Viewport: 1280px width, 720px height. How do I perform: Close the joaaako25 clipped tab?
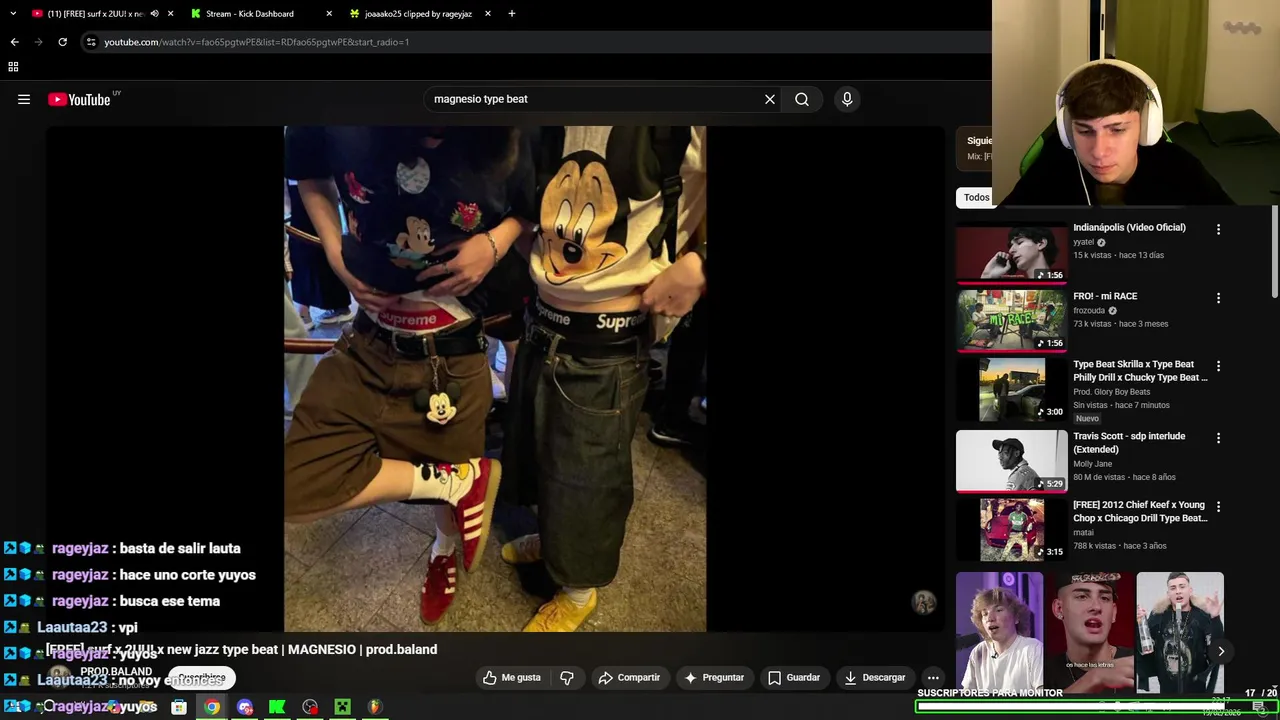pyautogui.click(x=488, y=14)
